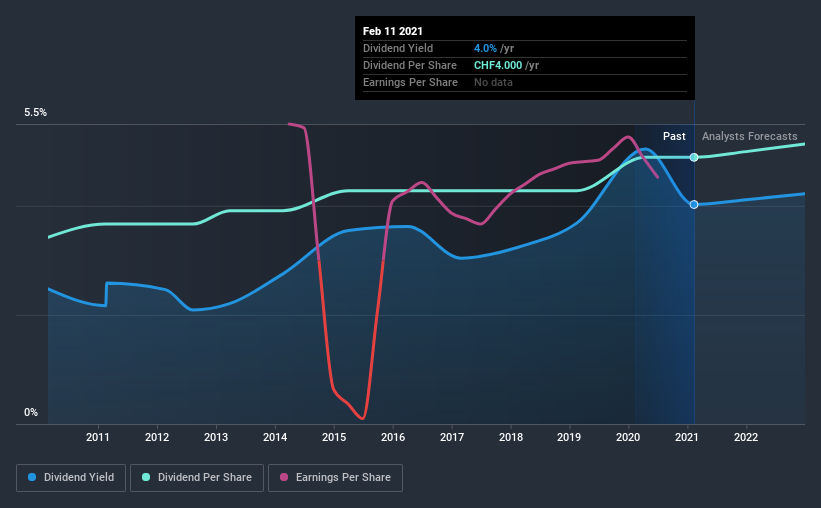Click the 2012 x-axis label
Screen dimensions: 821x508
[x=157, y=437]
